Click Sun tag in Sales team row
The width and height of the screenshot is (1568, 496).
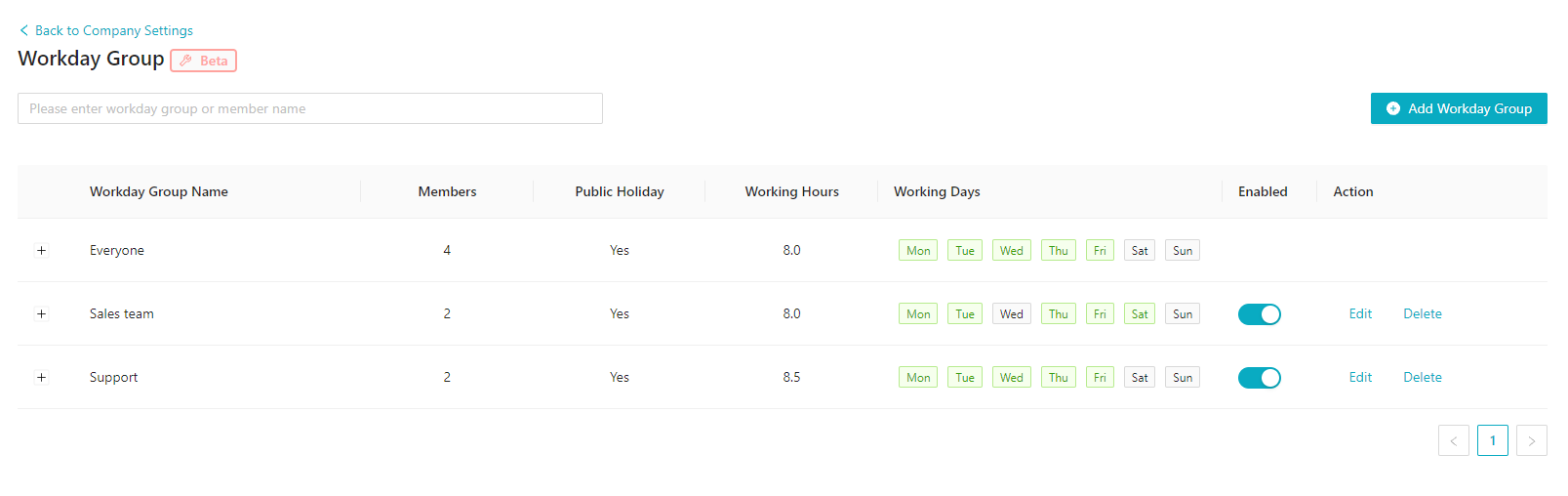[1183, 313]
